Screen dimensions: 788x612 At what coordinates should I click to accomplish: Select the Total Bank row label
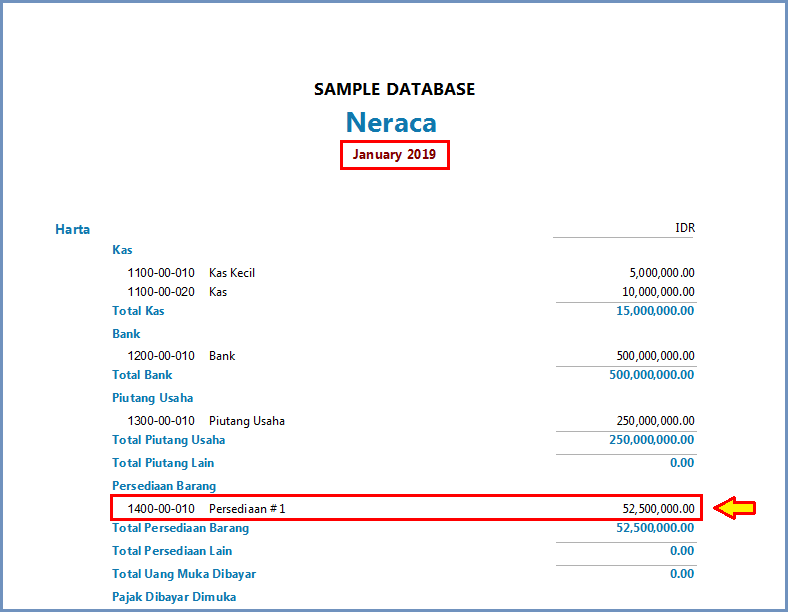point(142,375)
